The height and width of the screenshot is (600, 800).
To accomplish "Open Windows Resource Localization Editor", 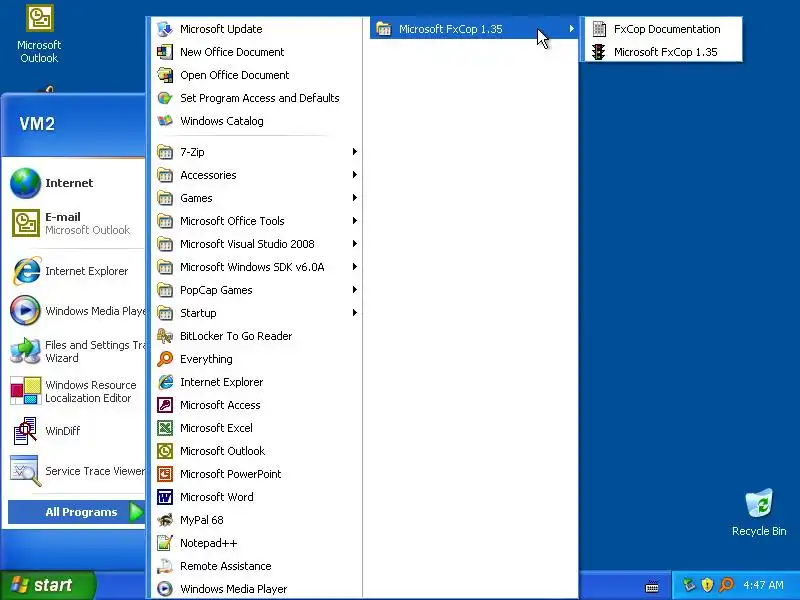I will click(x=74, y=391).
